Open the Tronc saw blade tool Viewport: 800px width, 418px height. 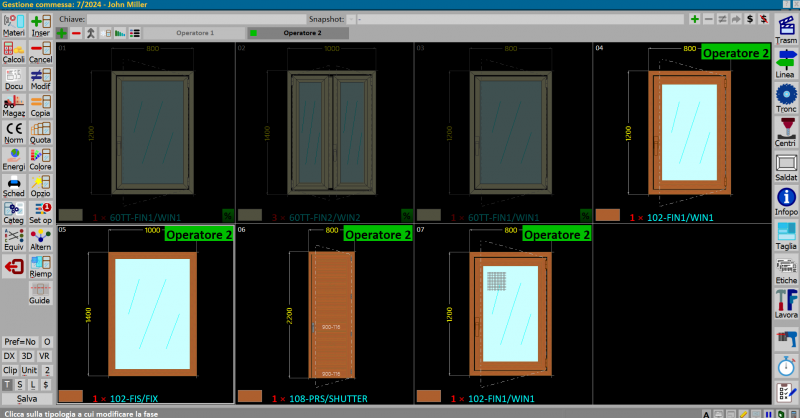point(786,98)
